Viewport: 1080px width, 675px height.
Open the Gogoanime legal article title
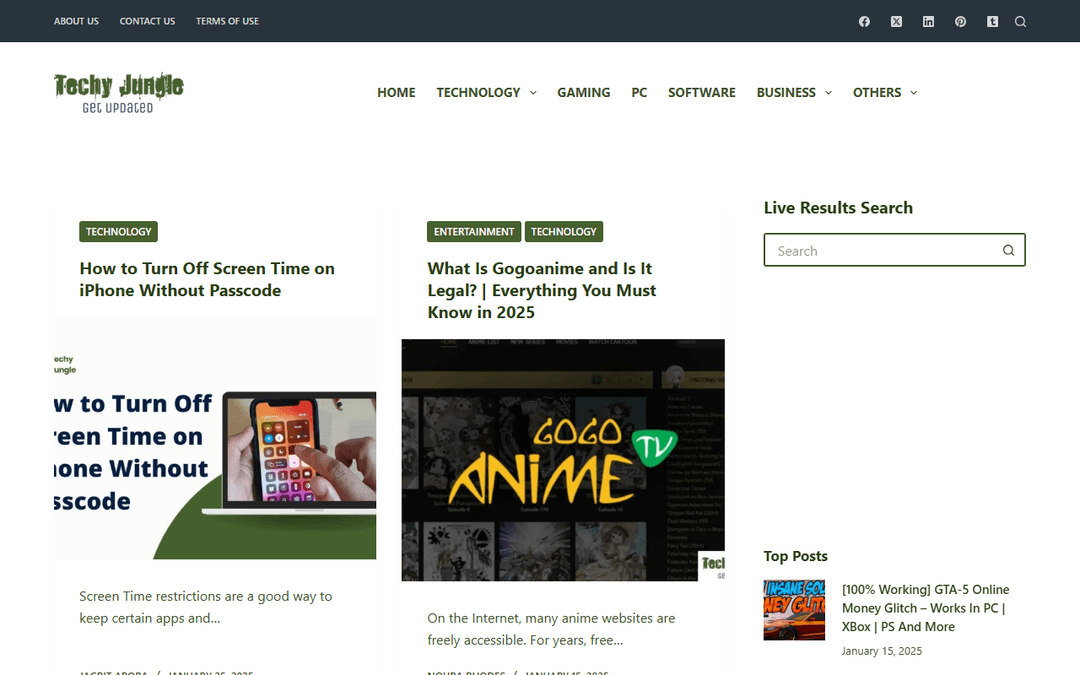pos(541,290)
